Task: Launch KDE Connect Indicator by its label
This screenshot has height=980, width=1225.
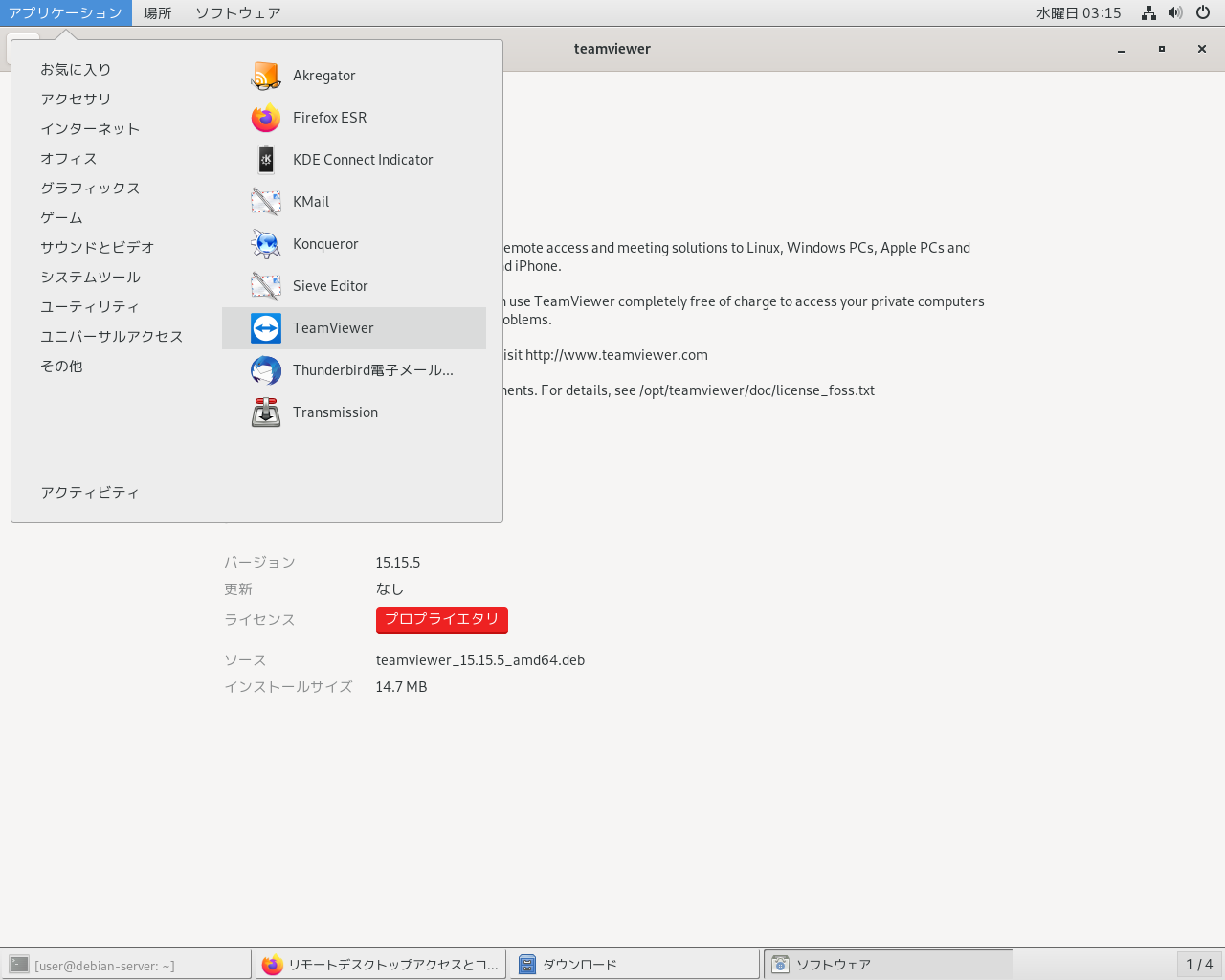Action: (363, 160)
